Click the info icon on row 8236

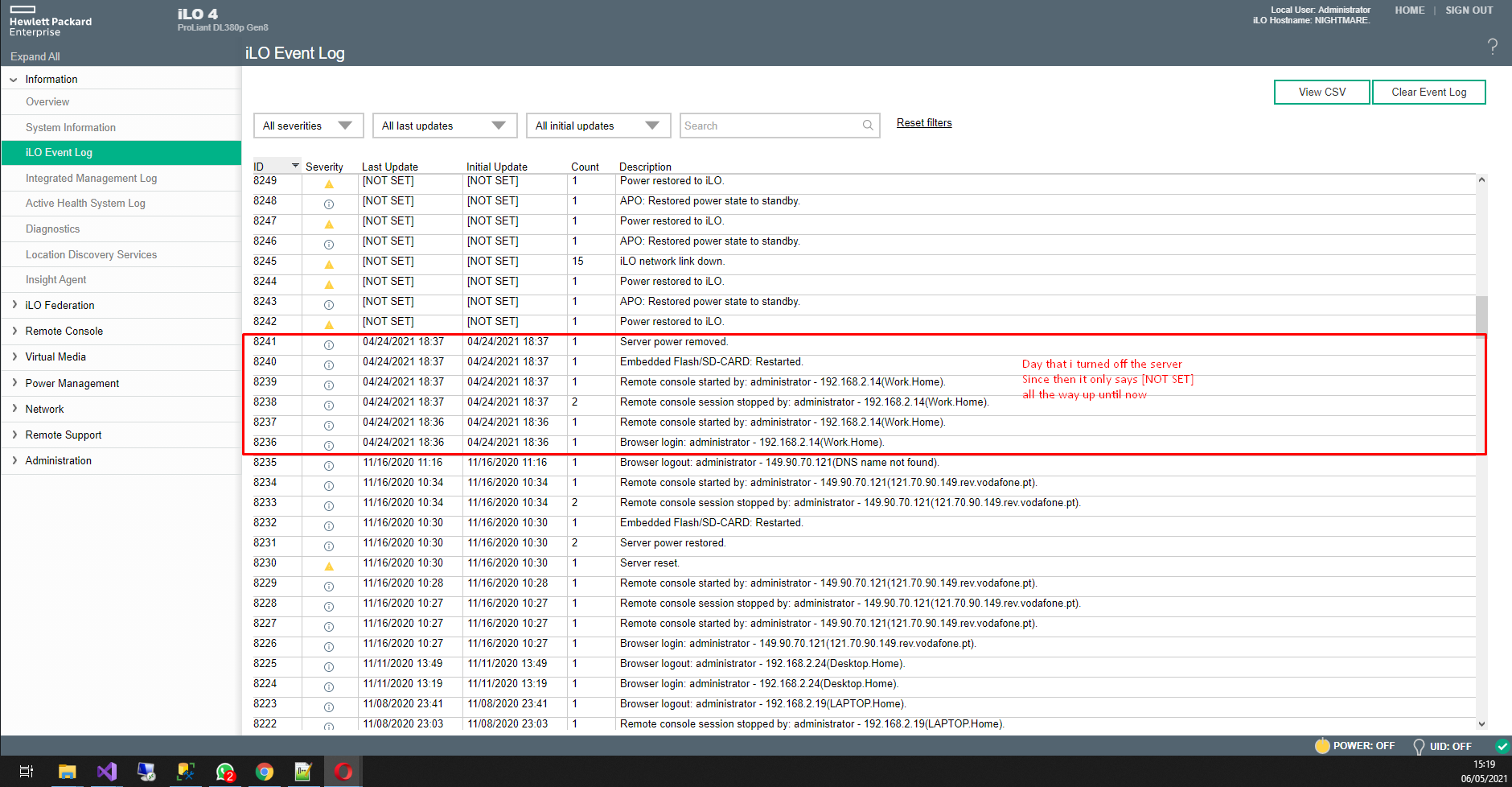(x=329, y=446)
